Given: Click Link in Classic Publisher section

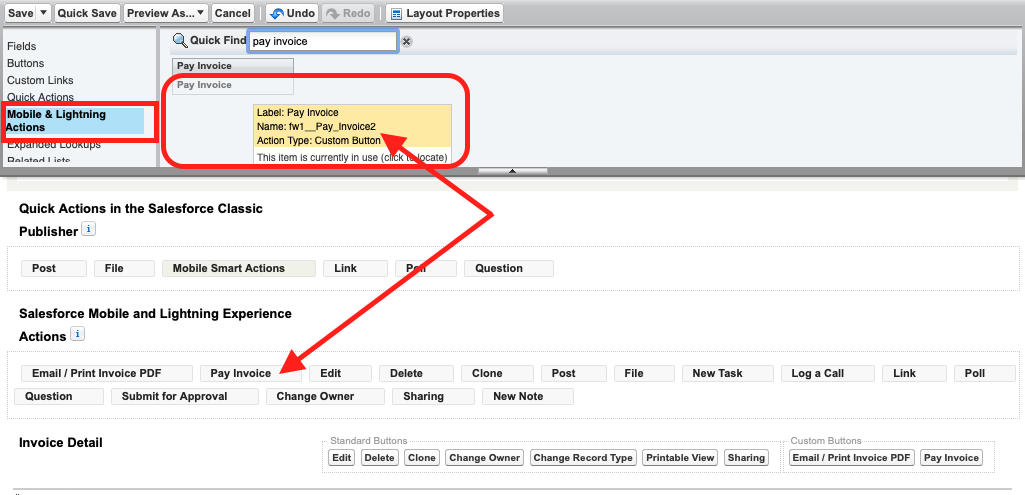Looking at the screenshot, I should pyautogui.click(x=355, y=269).
